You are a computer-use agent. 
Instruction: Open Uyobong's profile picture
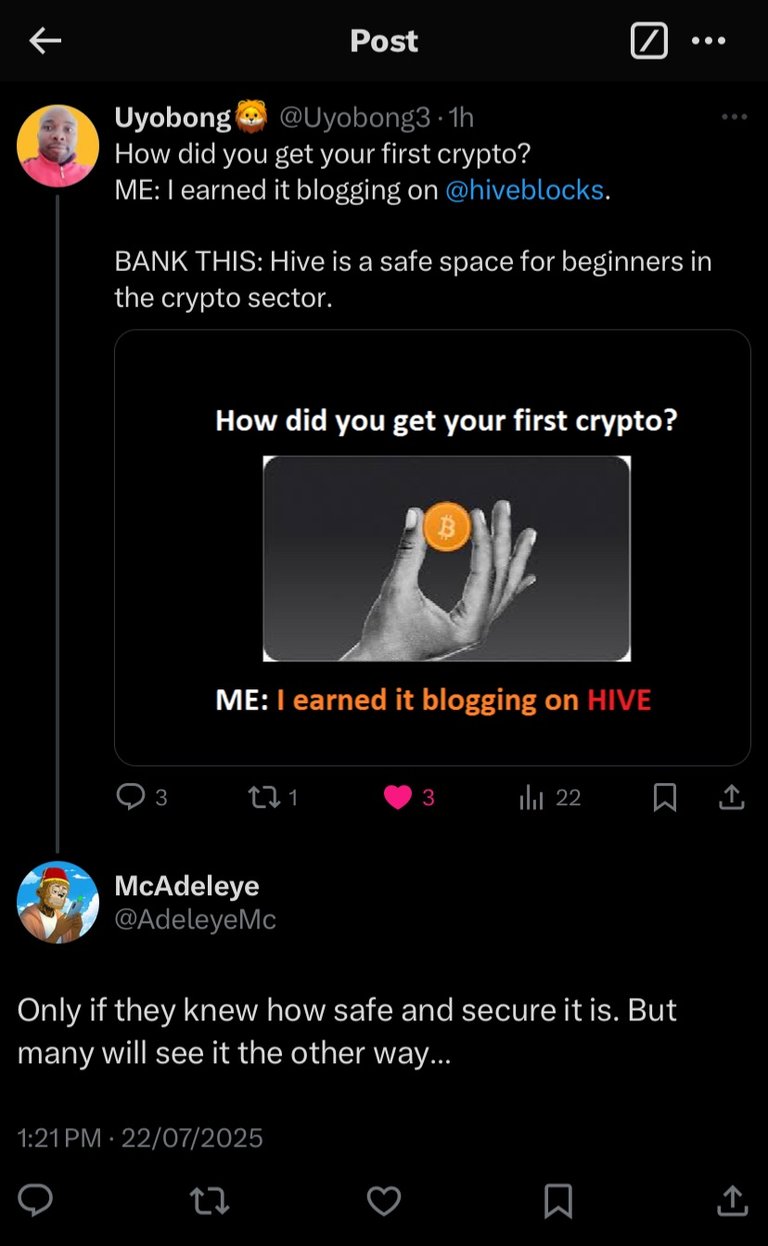[58, 146]
